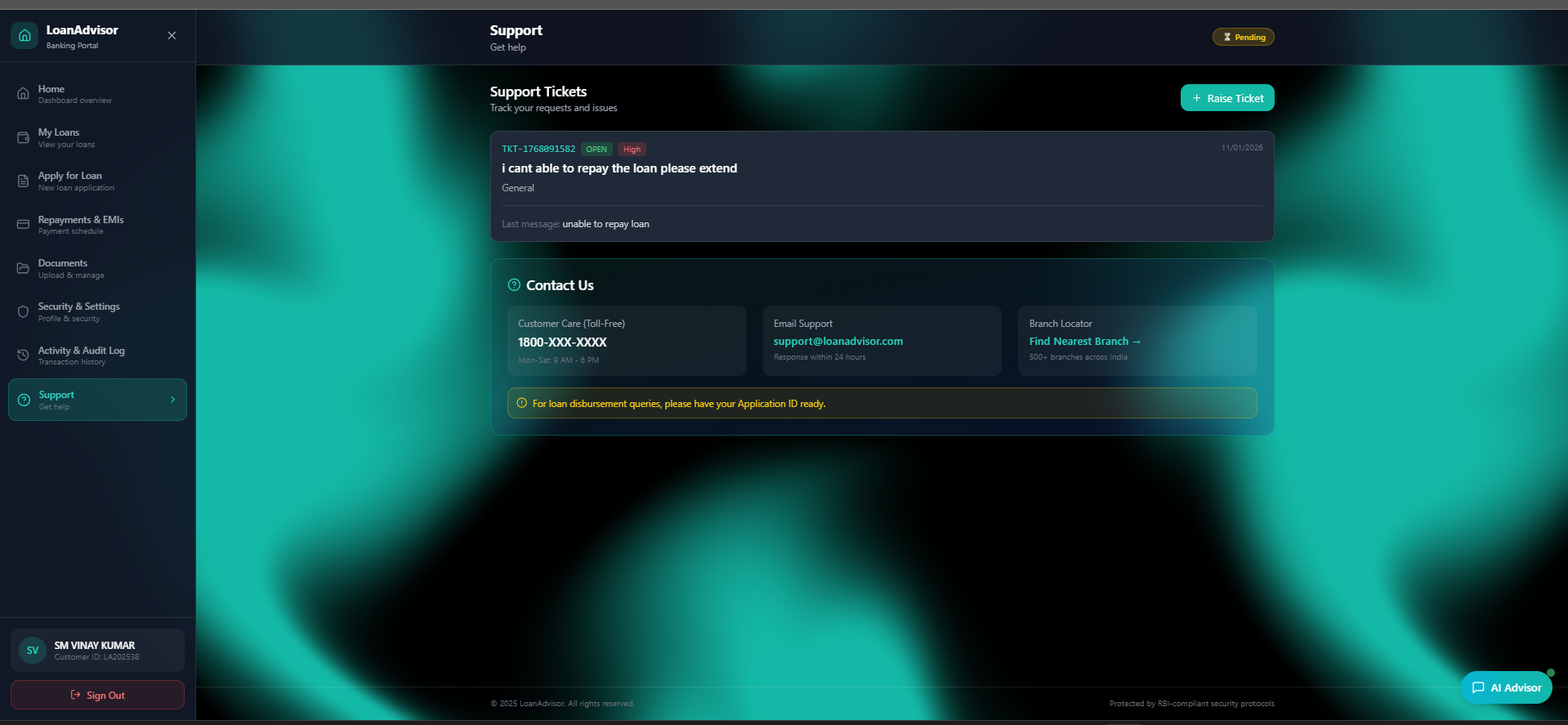Click support@loanadvisor.com email link
This screenshot has width=1568, height=725.
point(838,342)
